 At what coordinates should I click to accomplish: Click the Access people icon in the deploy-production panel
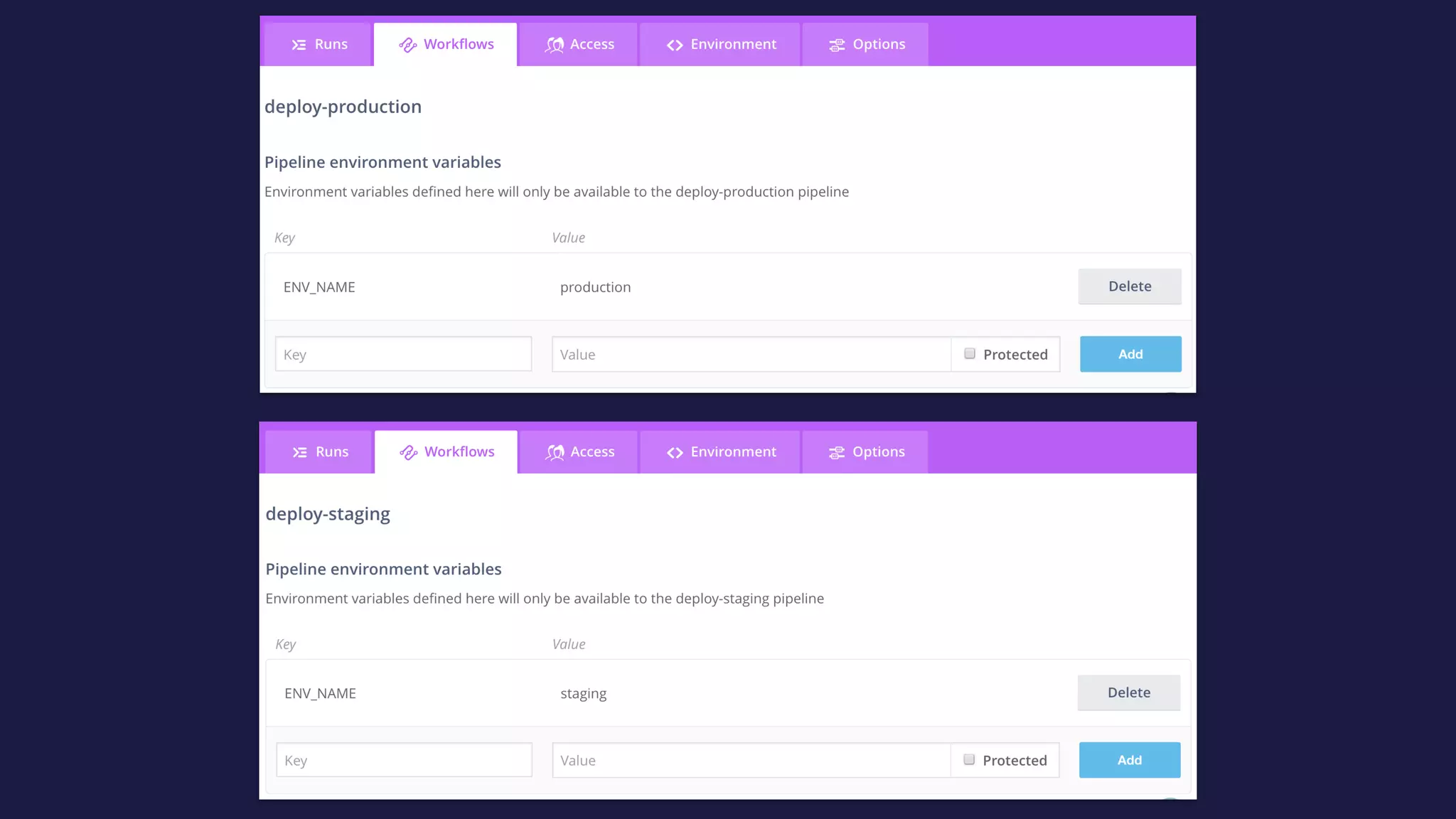click(x=555, y=45)
